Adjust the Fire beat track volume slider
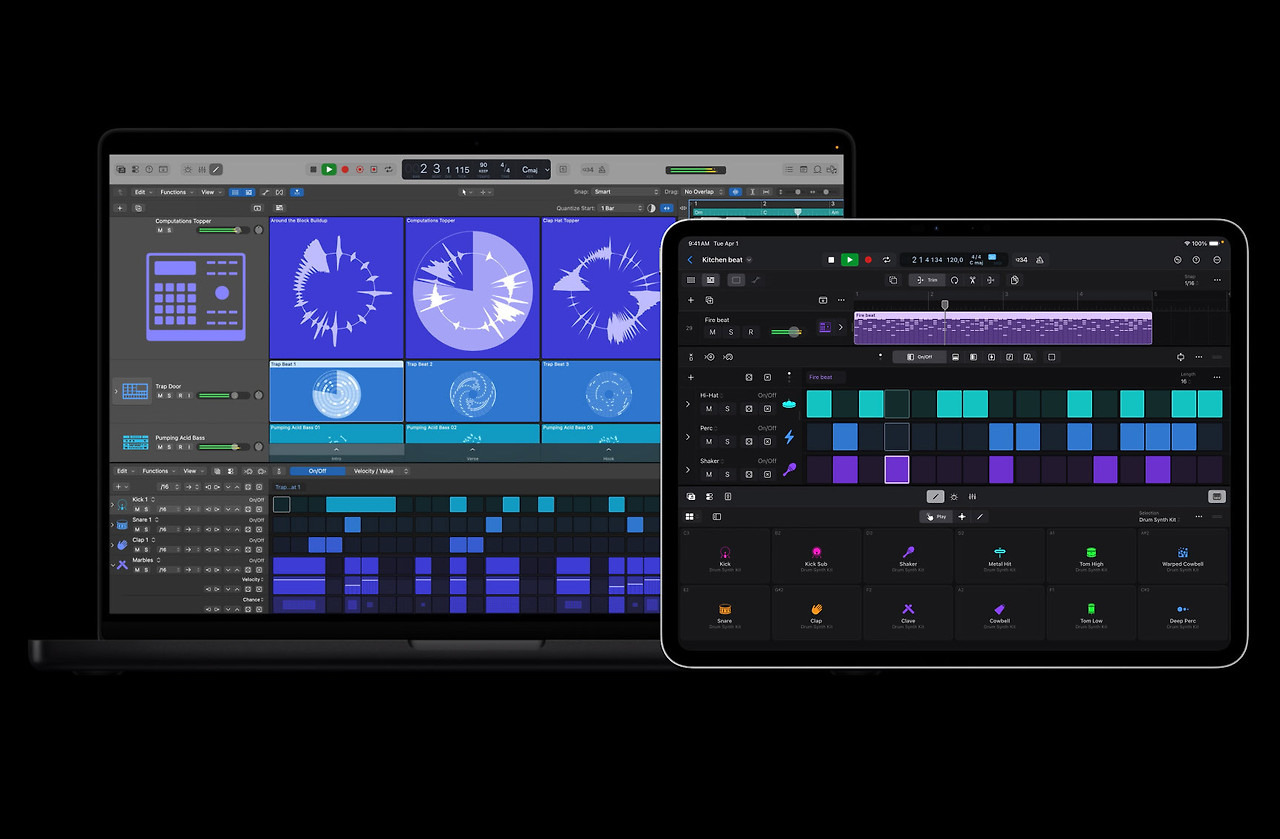 tap(788, 332)
